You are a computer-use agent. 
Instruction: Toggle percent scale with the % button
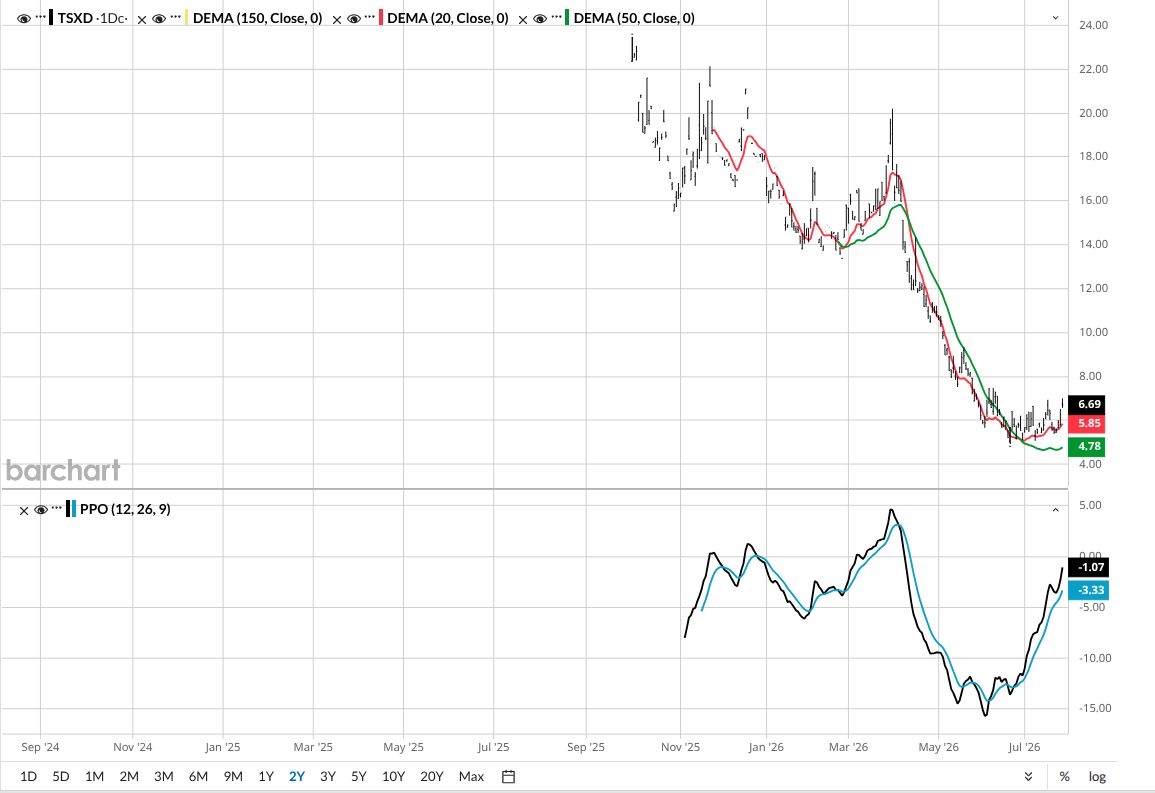[x=1064, y=776]
